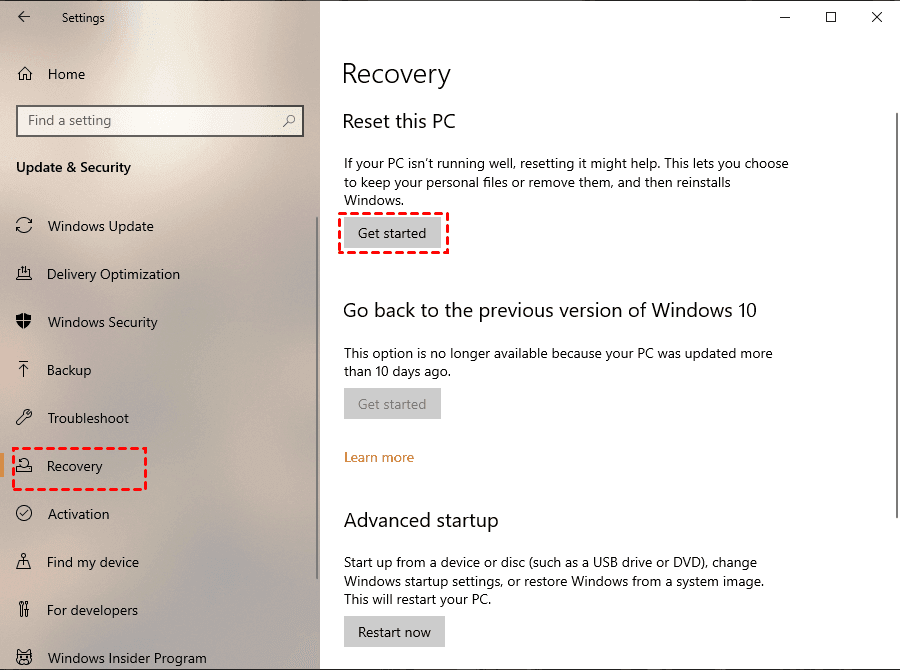The width and height of the screenshot is (900, 670).
Task: Open the Windows Insider Program page
Action: point(127,658)
